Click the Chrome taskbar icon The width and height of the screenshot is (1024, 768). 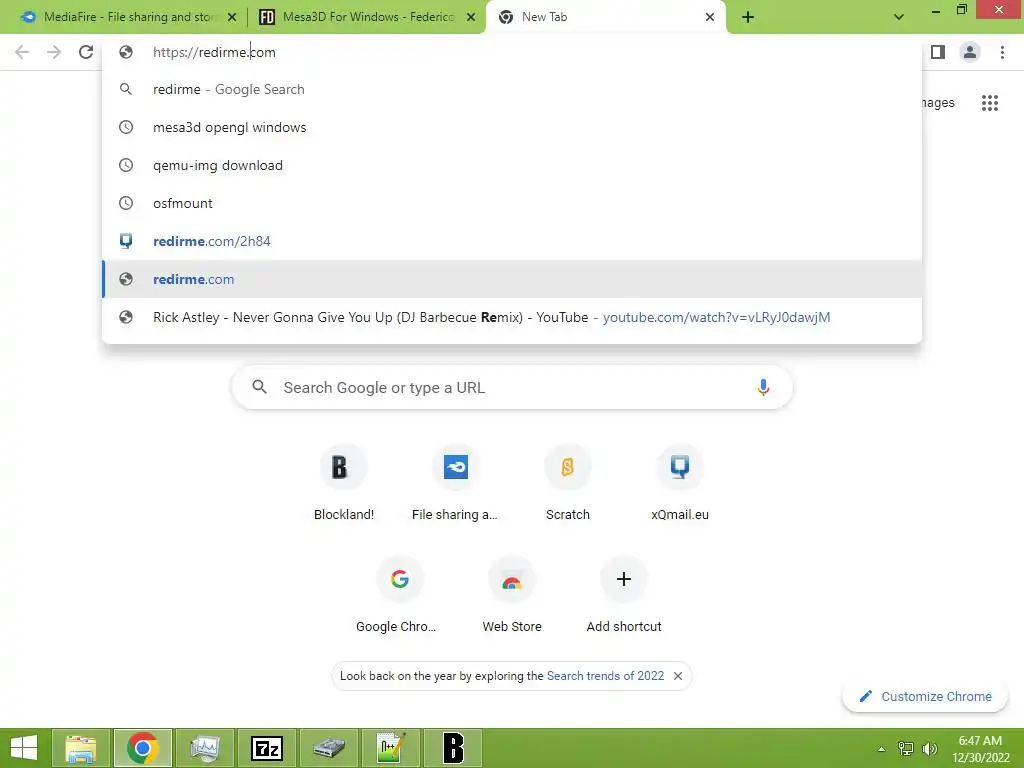tap(143, 748)
